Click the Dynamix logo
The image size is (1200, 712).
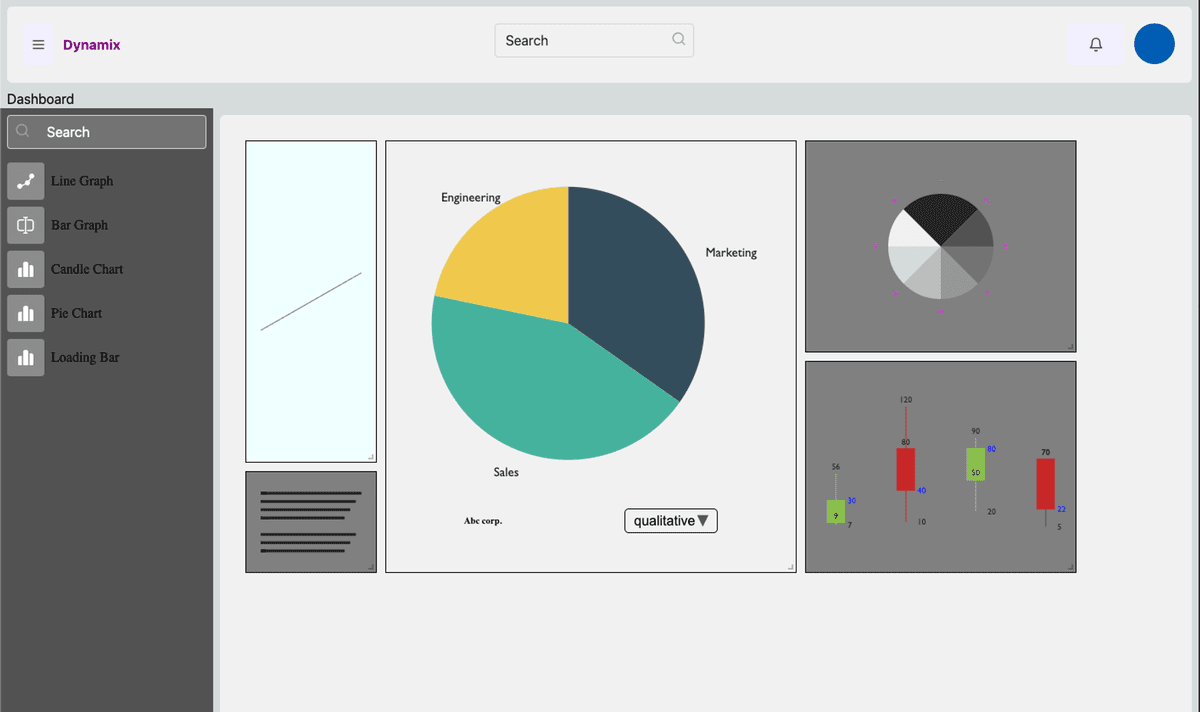91,45
